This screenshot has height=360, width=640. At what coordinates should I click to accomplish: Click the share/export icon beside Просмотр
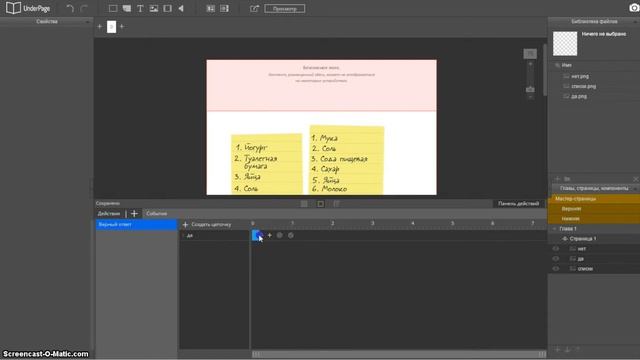[254, 8]
